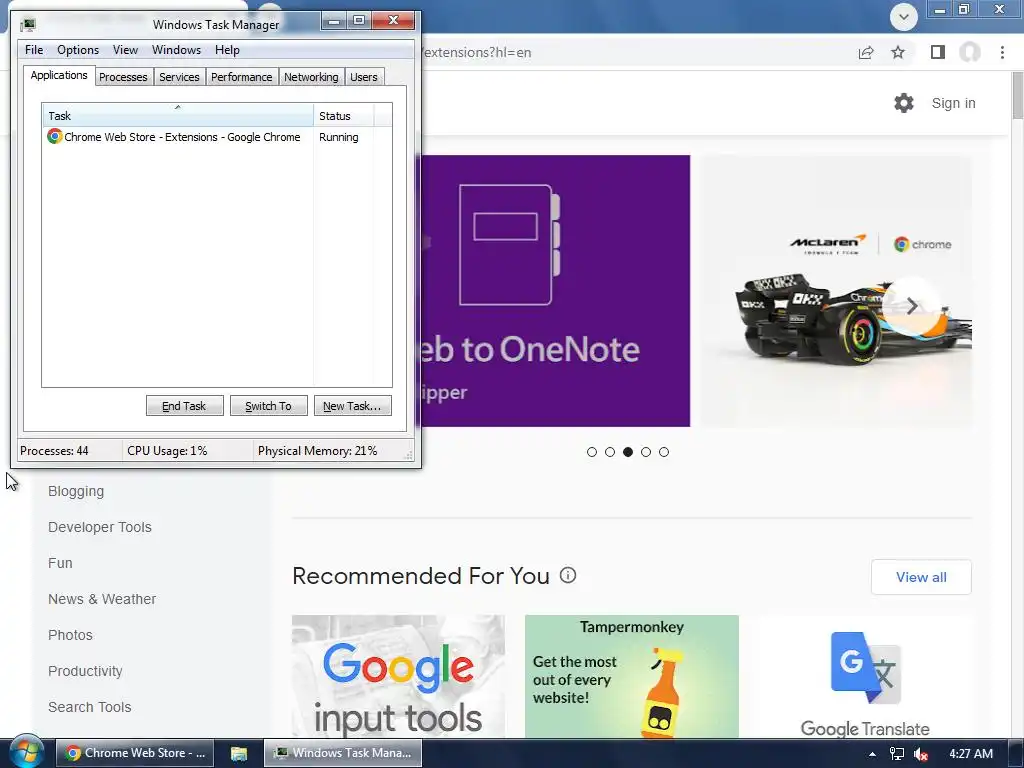Click the New Task... button
Image resolution: width=1024 pixels, height=768 pixels.
[x=352, y=406]
